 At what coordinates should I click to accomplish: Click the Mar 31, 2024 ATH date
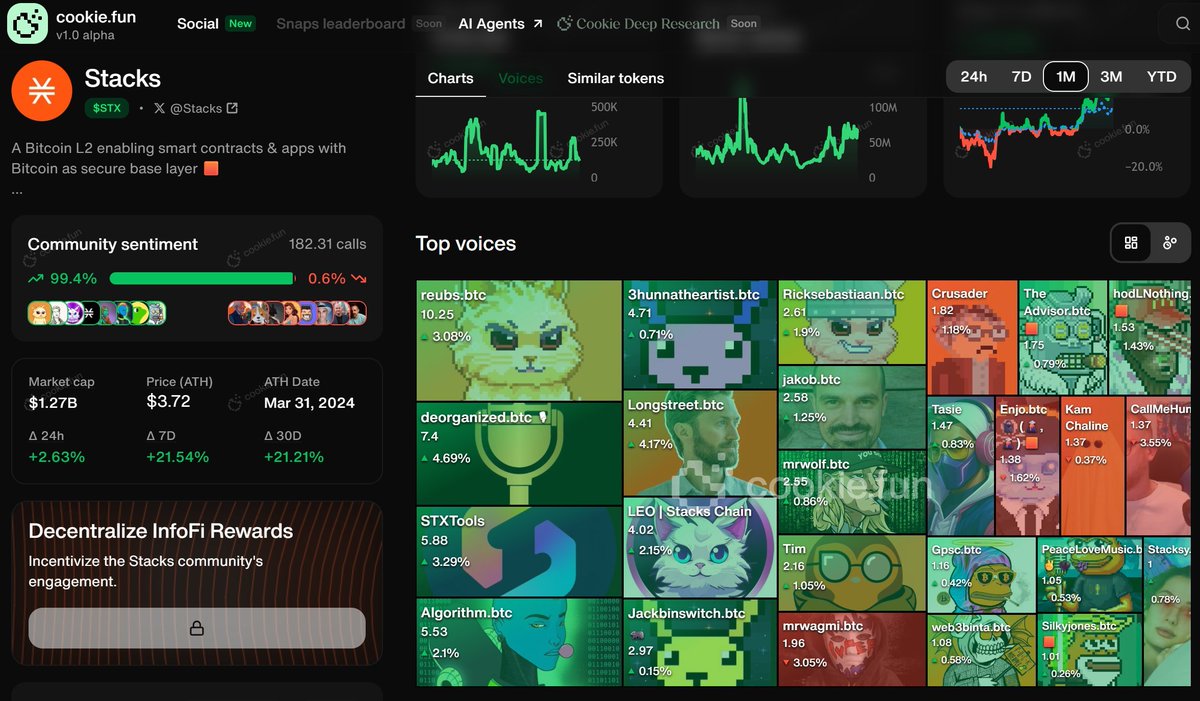pyautogui.click(x=309, y=402)
